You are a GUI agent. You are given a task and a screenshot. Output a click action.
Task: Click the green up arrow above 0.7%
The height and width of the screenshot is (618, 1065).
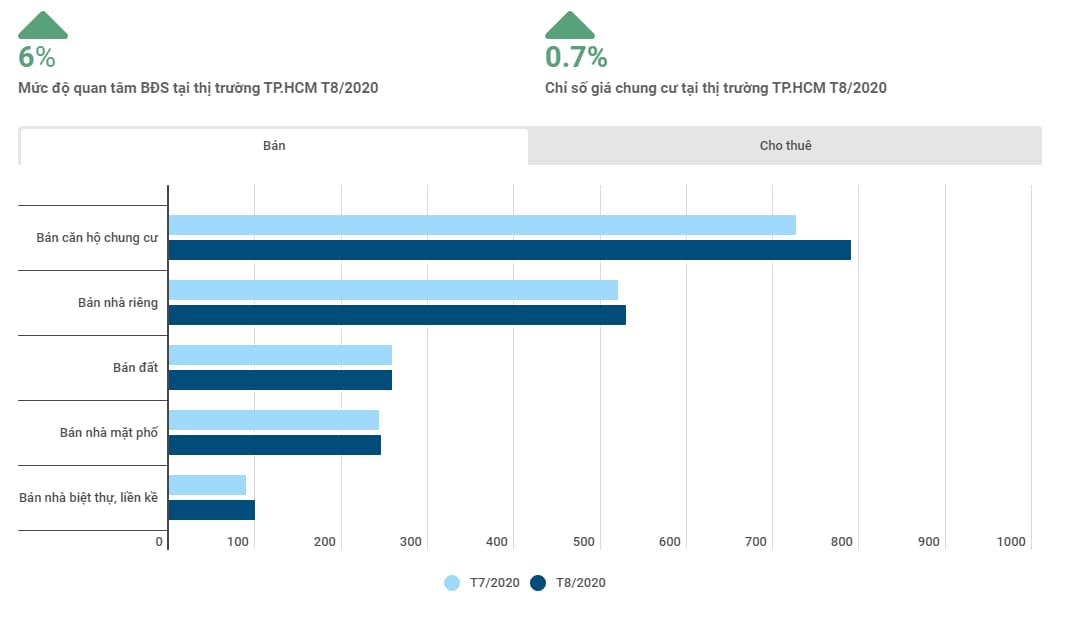569,26
